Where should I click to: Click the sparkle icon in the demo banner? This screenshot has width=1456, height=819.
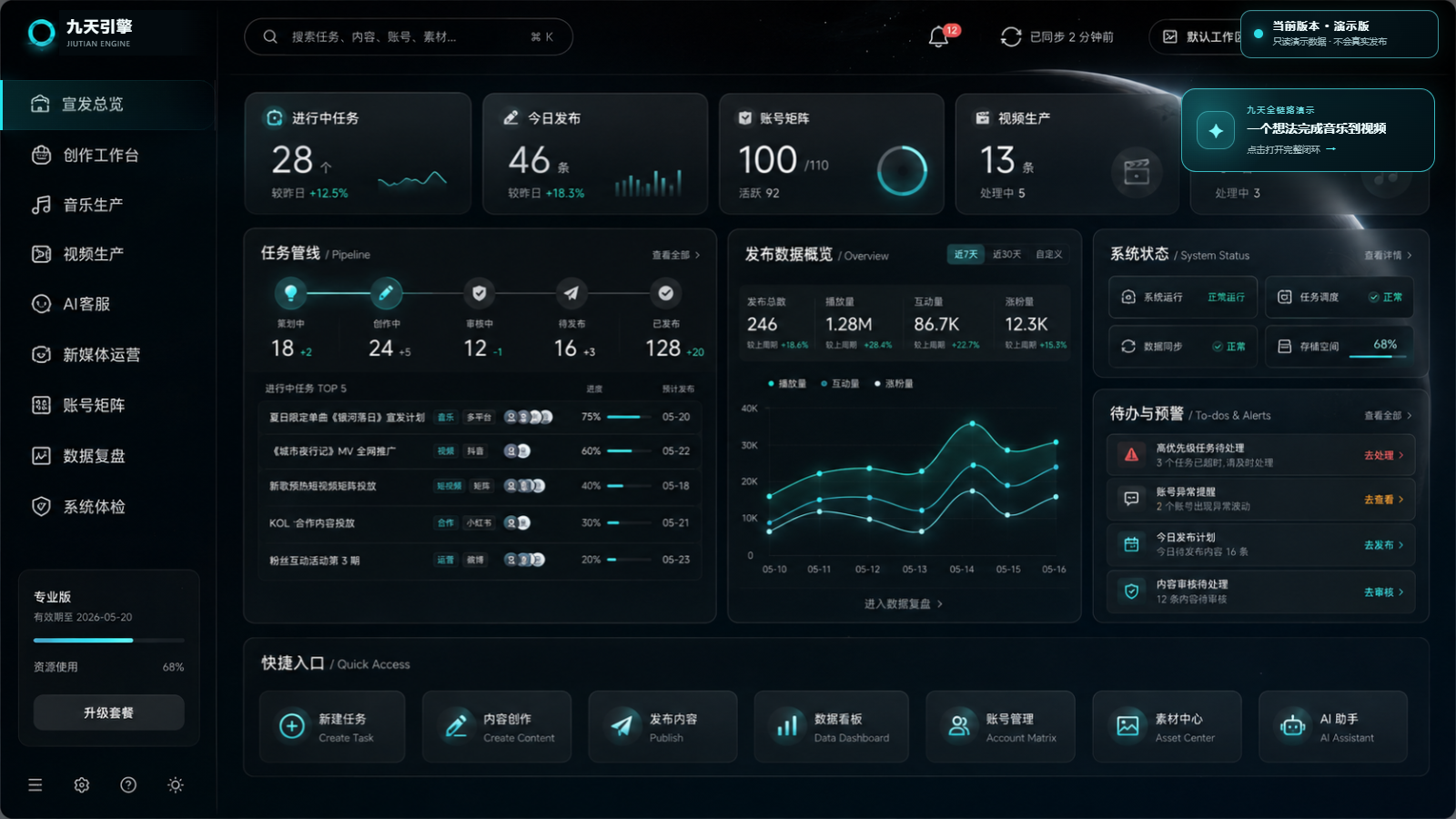click(x=1216, y=130)
